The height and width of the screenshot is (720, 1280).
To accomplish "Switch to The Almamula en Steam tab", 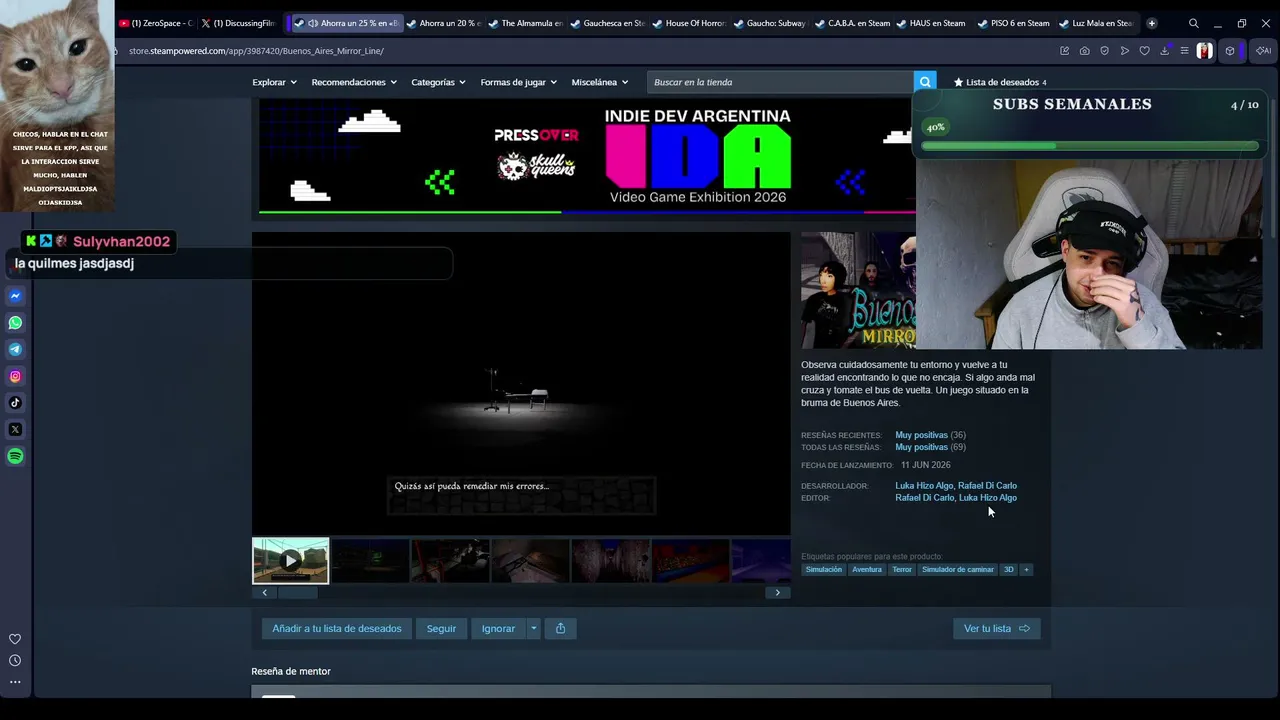I will 526,23.
